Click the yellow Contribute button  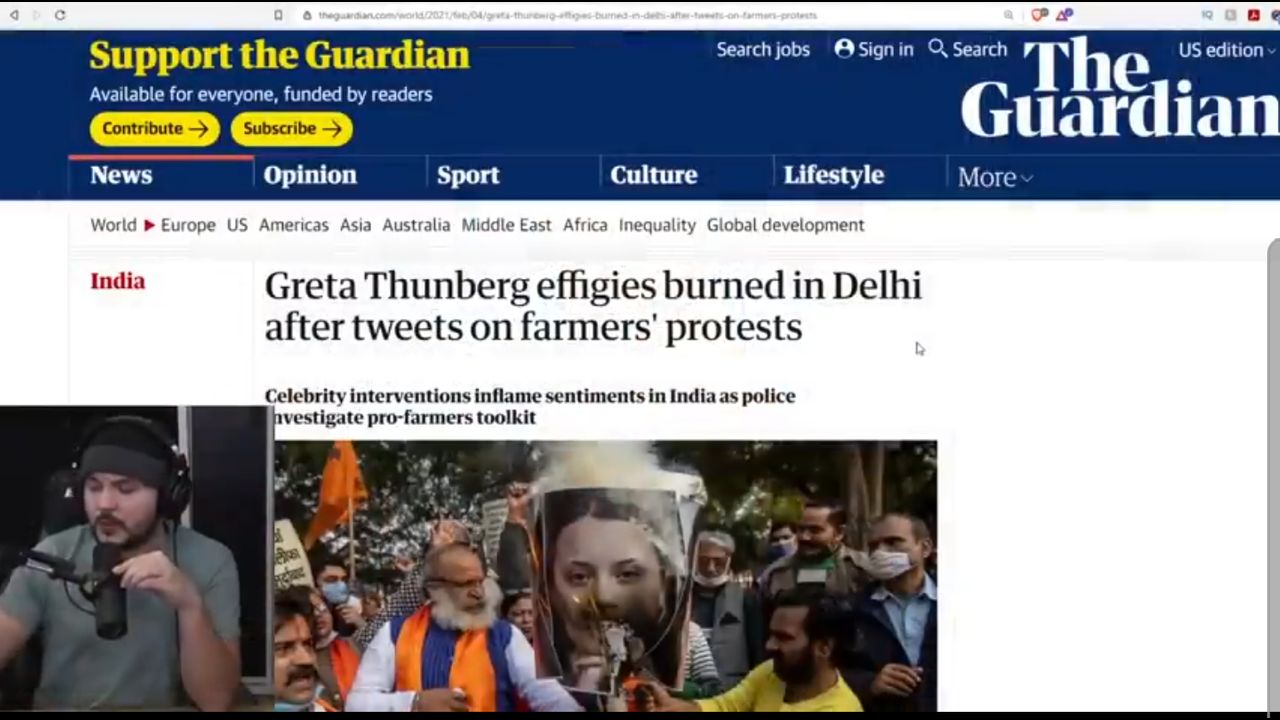(155, 128)
